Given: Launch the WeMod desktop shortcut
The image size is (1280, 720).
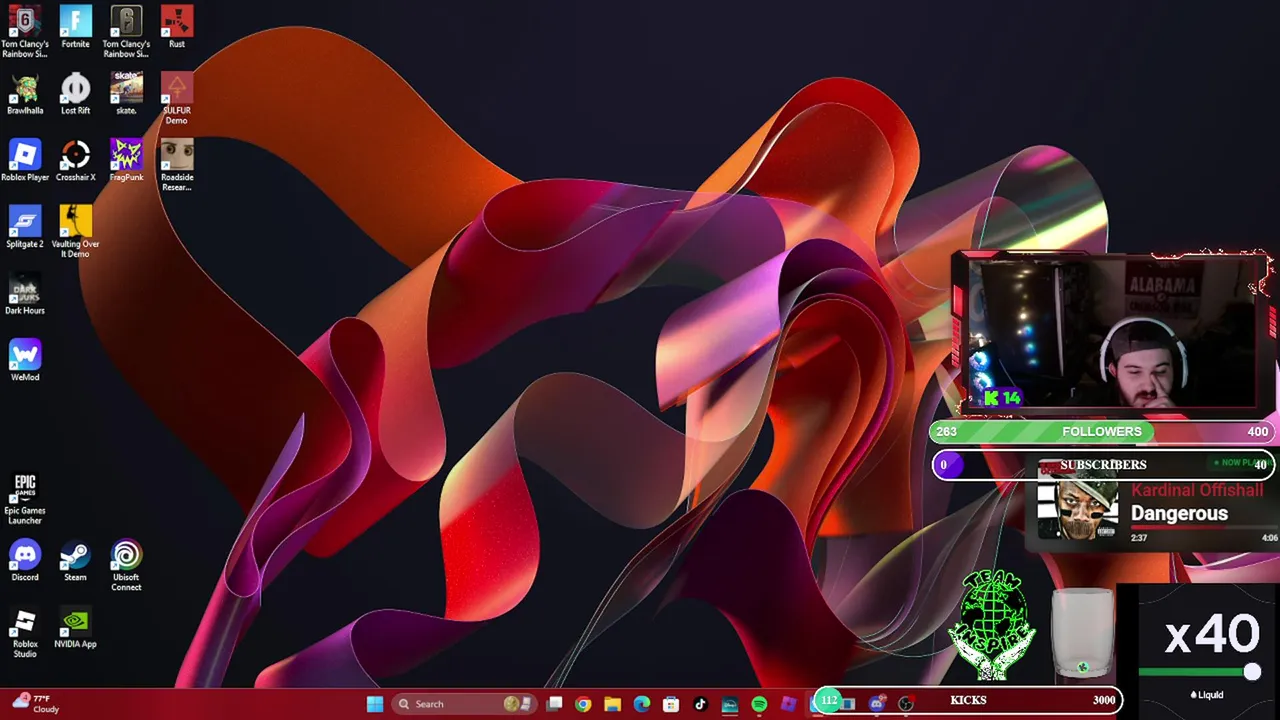Looking at the screenshot, I should click(x=25, y=361).
